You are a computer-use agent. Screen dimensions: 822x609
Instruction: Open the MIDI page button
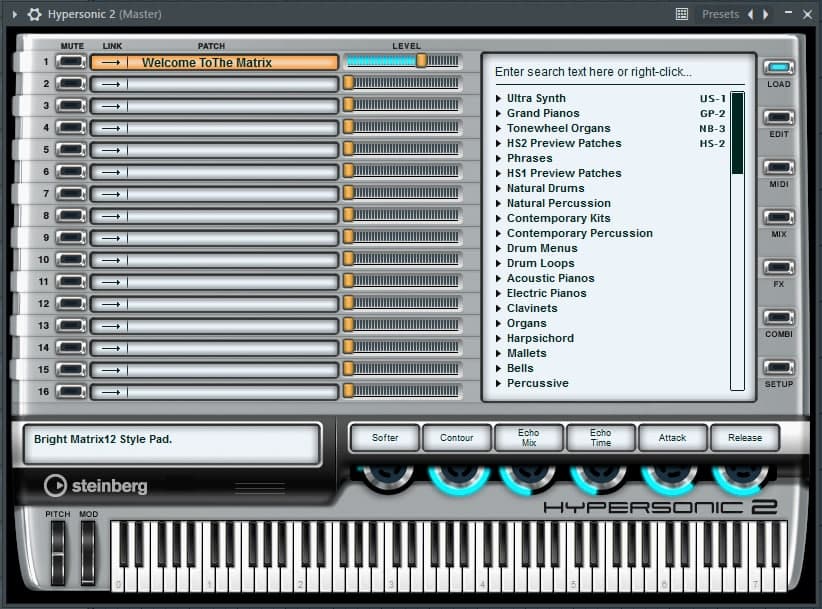click(778, 168)
